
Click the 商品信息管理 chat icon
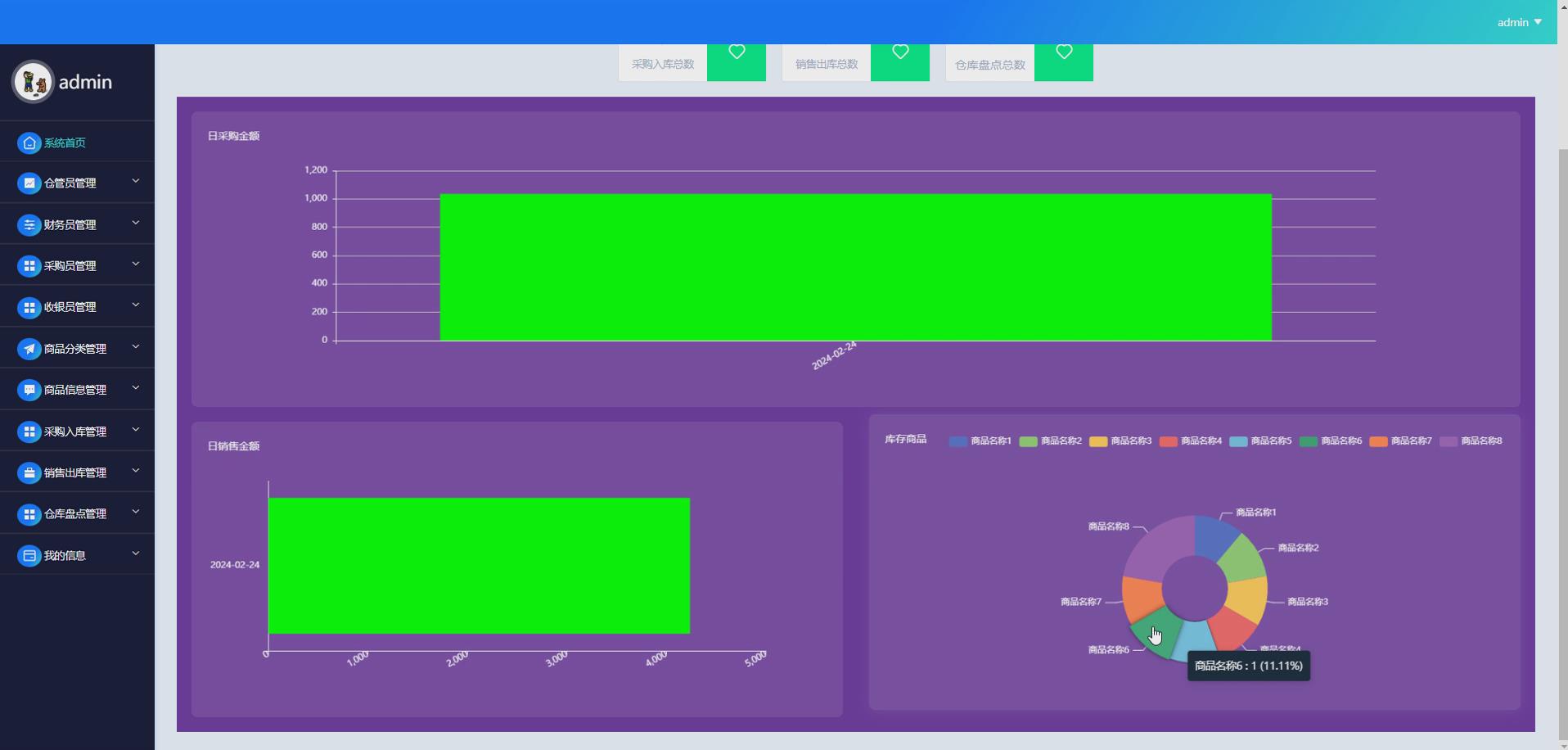pos(29,390)
